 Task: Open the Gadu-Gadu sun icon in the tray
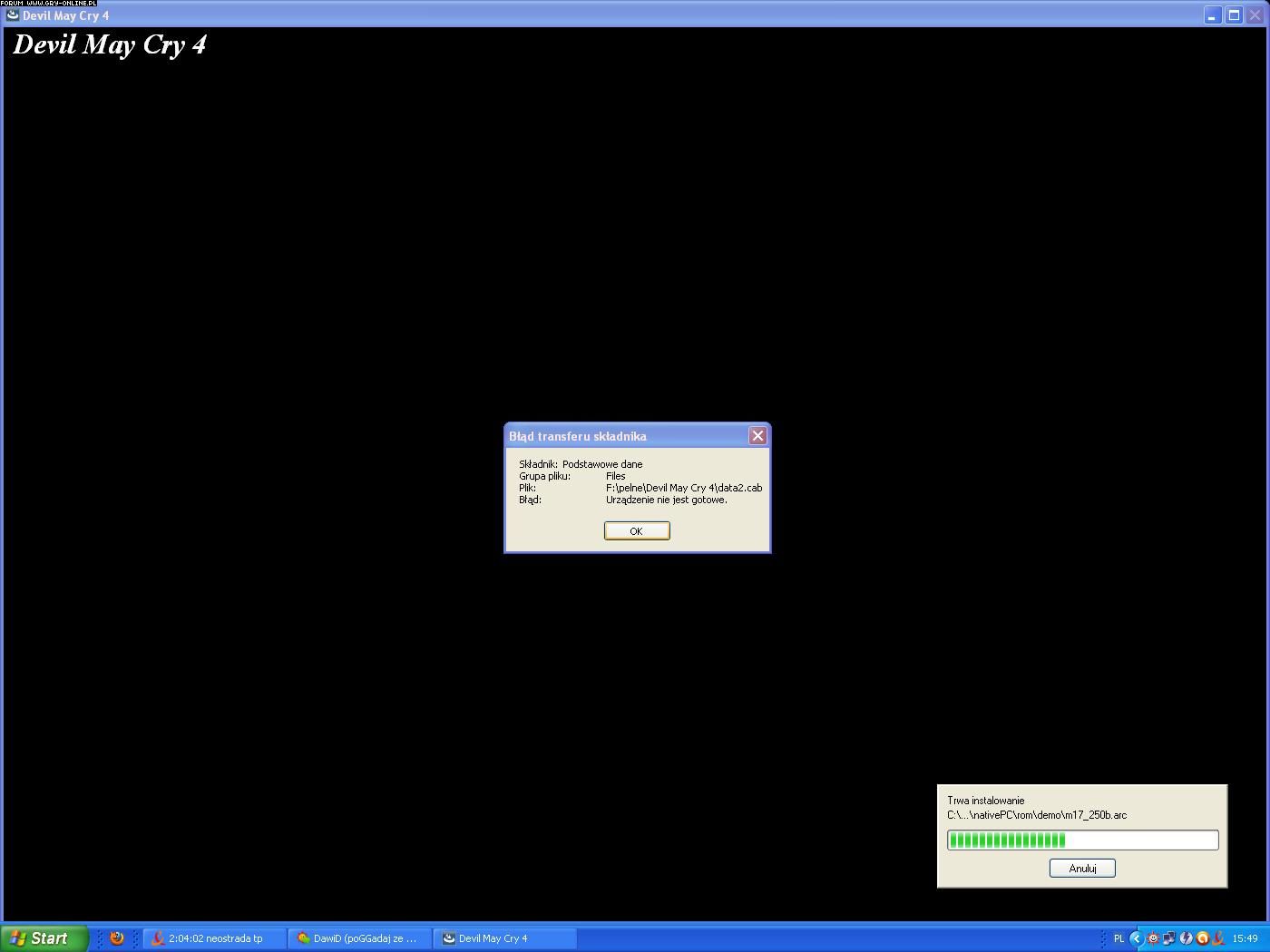point(1153,938)
